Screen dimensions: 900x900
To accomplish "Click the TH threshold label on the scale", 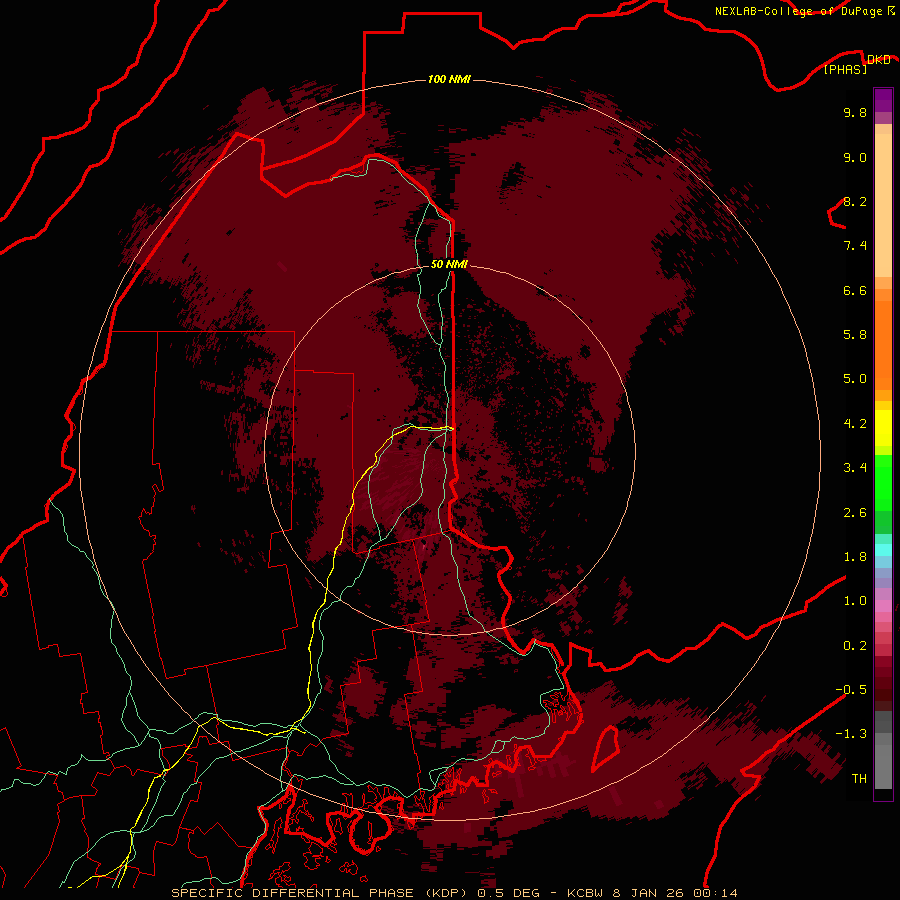I will tap(859, 778).
